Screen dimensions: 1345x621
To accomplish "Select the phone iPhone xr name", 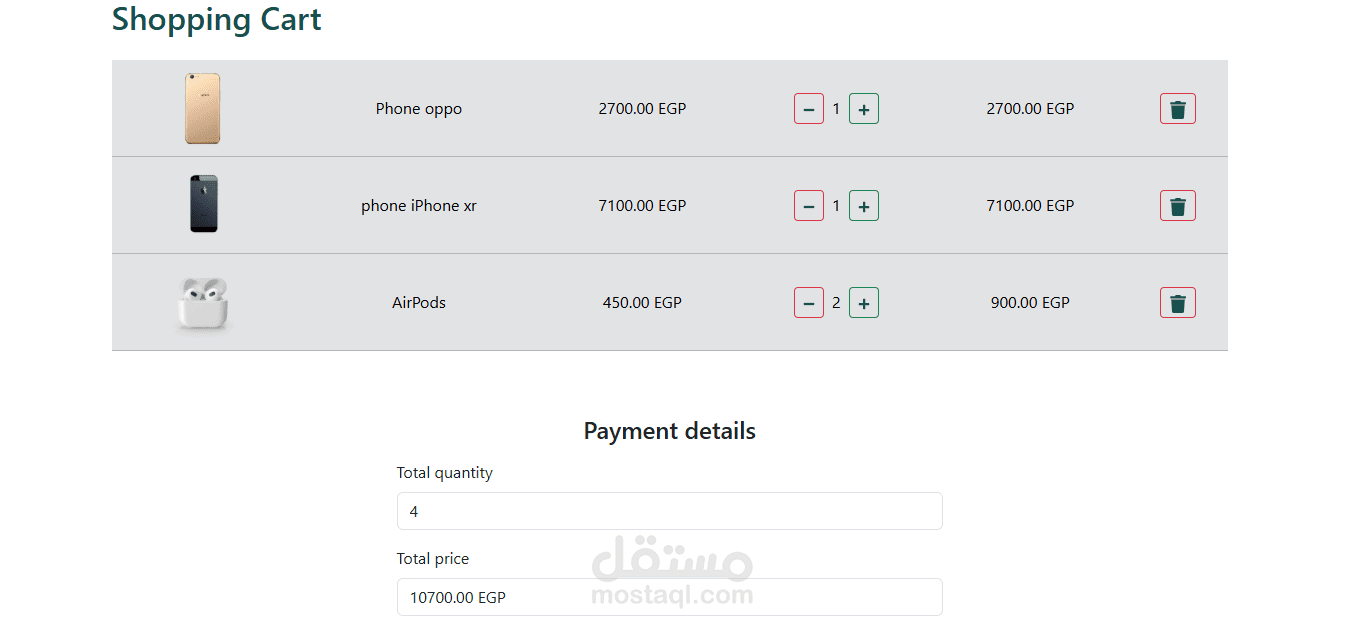I will pyautogui.click(x=419, y=206).
